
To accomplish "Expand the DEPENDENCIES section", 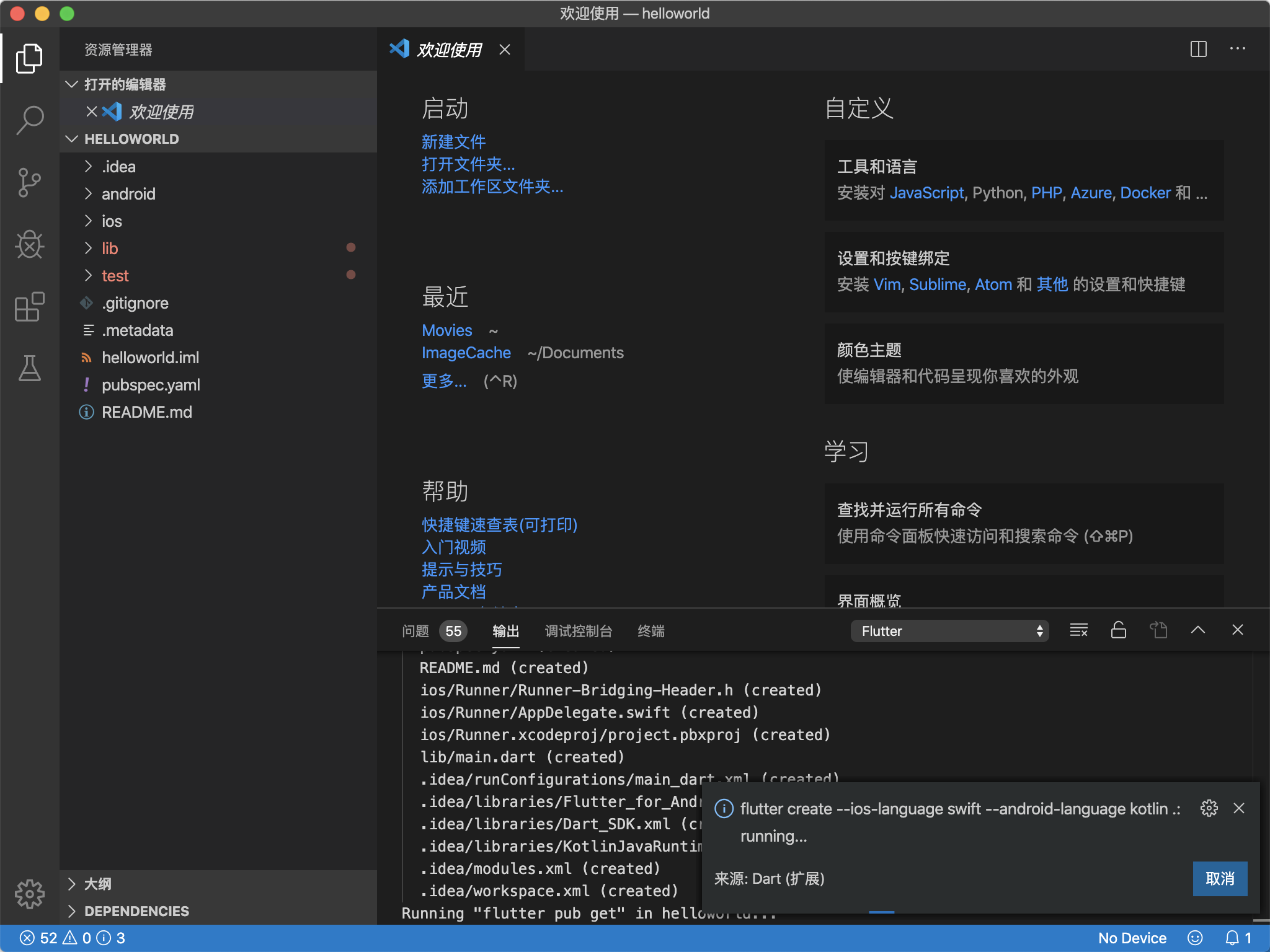I will point(136,911).
